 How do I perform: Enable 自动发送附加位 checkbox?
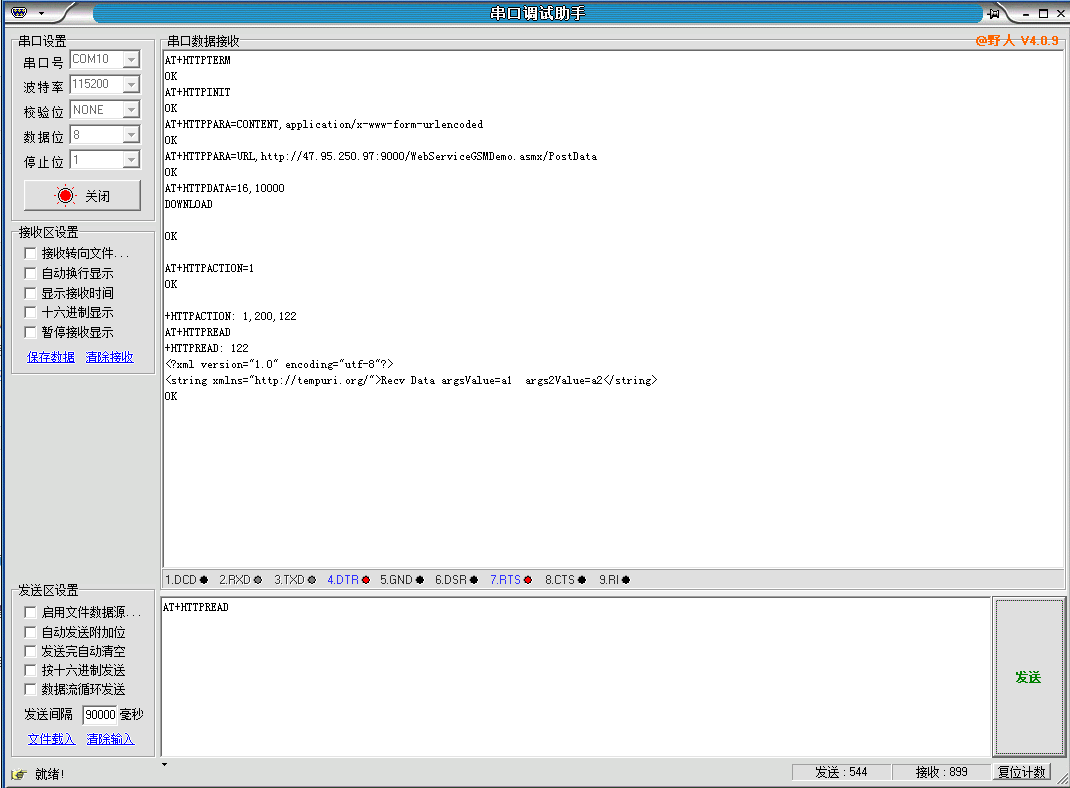(30, 632)
